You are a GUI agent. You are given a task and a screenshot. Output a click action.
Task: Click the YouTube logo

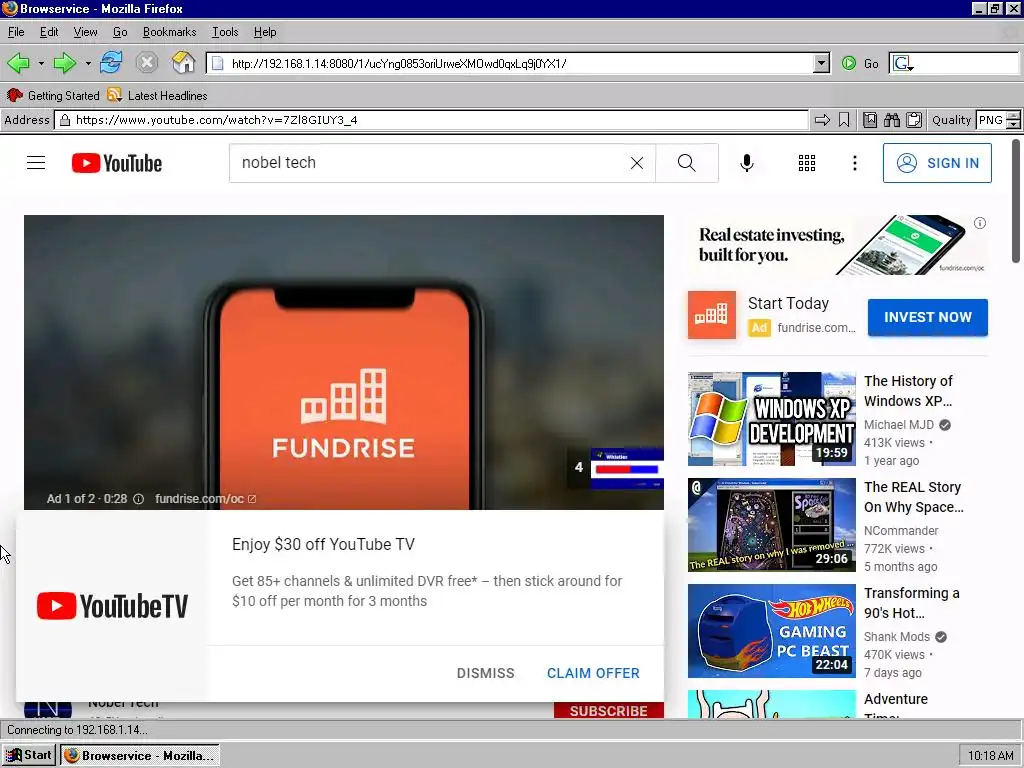[x=117, y=163]
